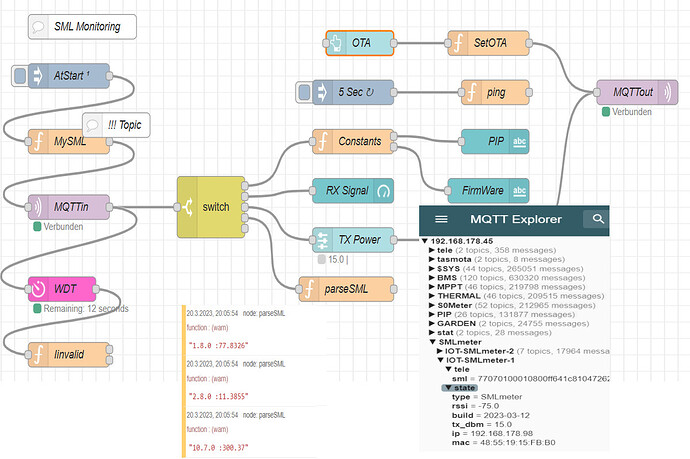This screenshot has height=459, width=690.
Task: Click the MQTT Explorer search icon
Action: click(598, 219)
